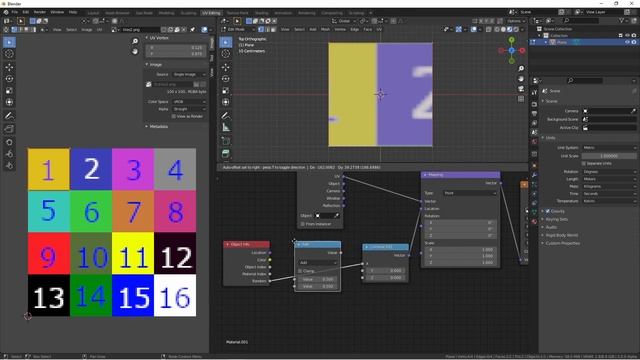Open the Edit Mode dropdown in viewport
The height and width of the screenshot is (360, 640).
click(238, 29)
